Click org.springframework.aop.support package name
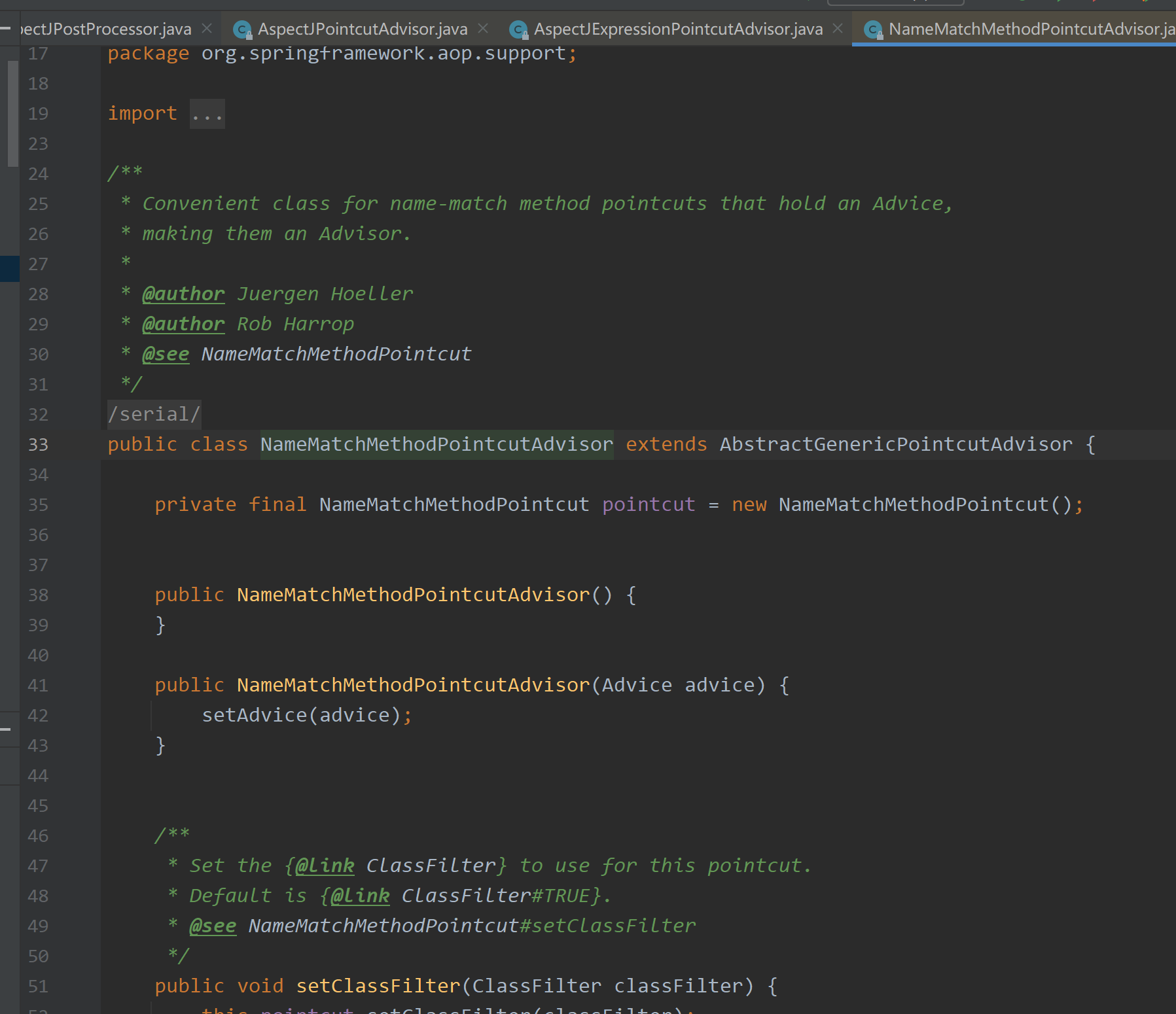The width and height of the screenshot is (1176, 1014). click(x=383, y=54)
